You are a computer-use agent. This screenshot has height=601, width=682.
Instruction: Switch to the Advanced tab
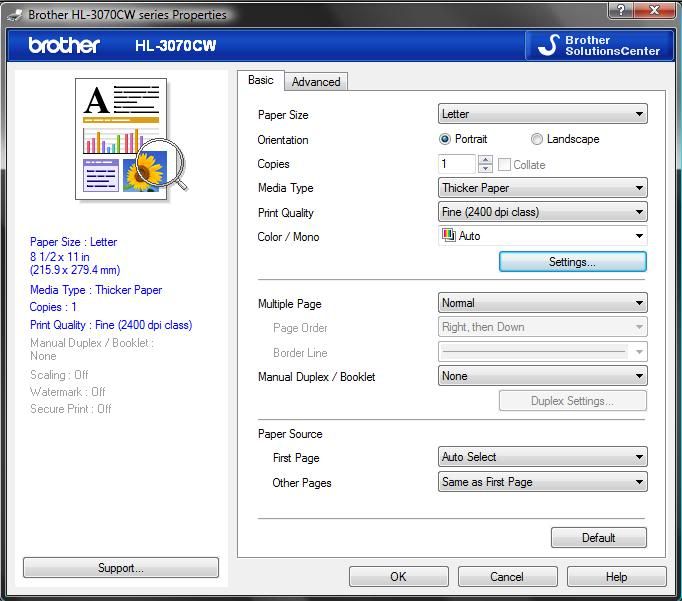point(316,82)
